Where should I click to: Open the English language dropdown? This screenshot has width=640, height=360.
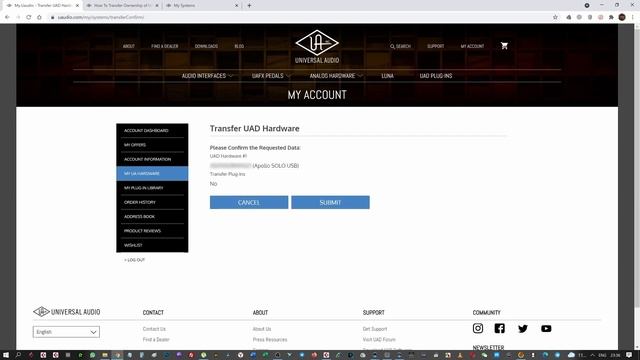[x=66, y=332]
